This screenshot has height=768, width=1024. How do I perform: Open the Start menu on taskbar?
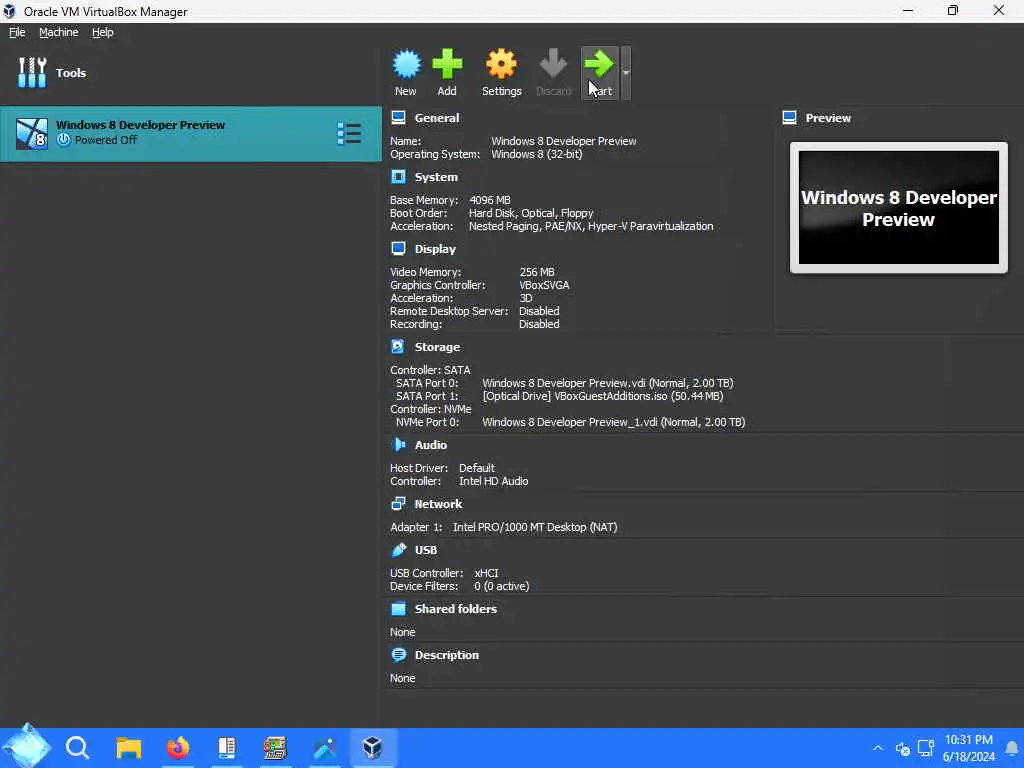point(26,747)
